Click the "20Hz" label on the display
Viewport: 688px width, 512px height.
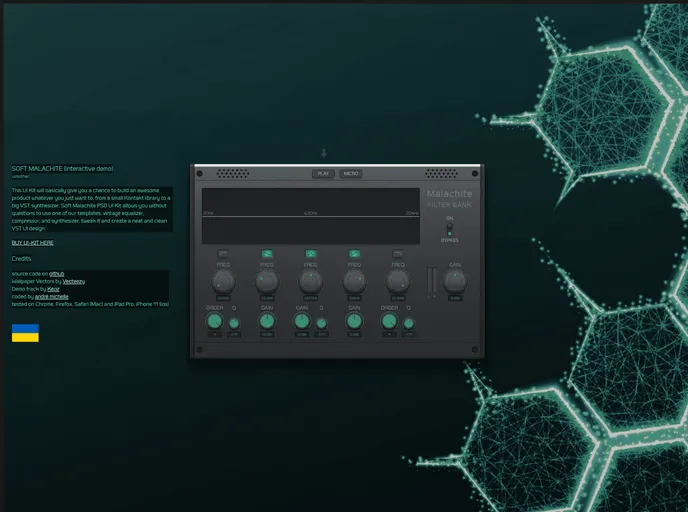(x=208, y=213)
